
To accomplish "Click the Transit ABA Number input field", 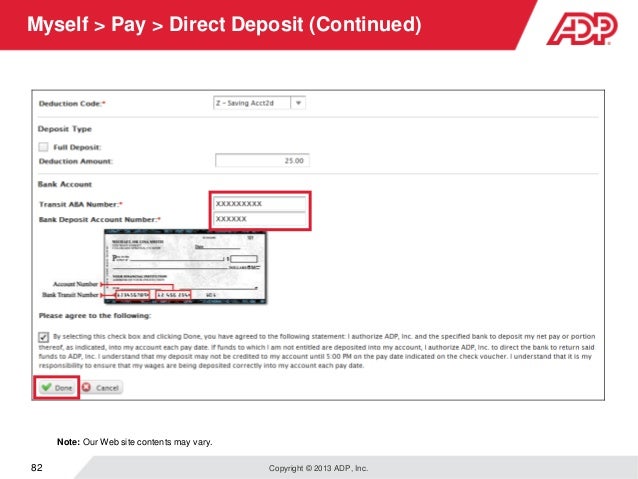I will 260,203.
